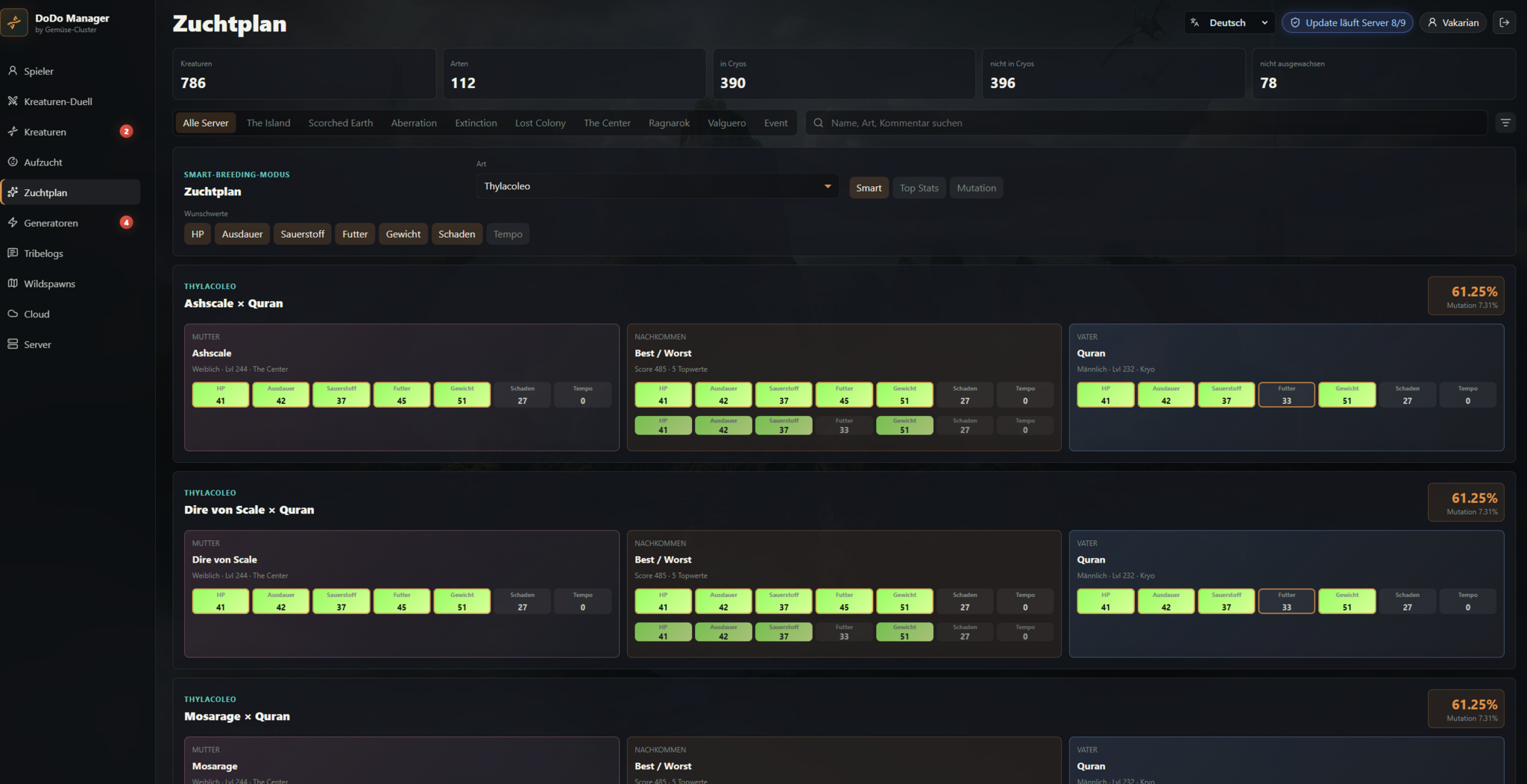This screenshot has width=1527, height=784.
Task: Switch to Lost Colony tab
Action: pos(541,123)
